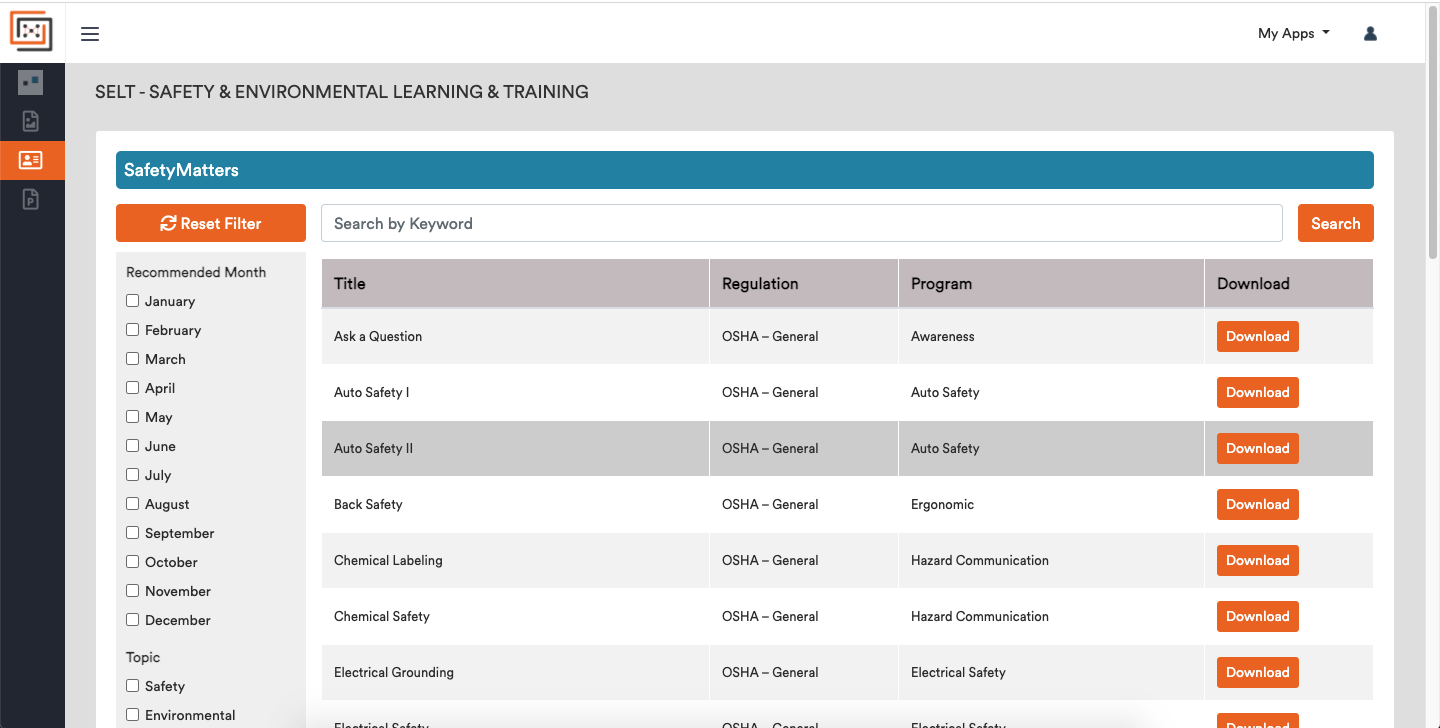Click the Topic filter label
The width and height of the screenshot is (1440, 728).
143,657
